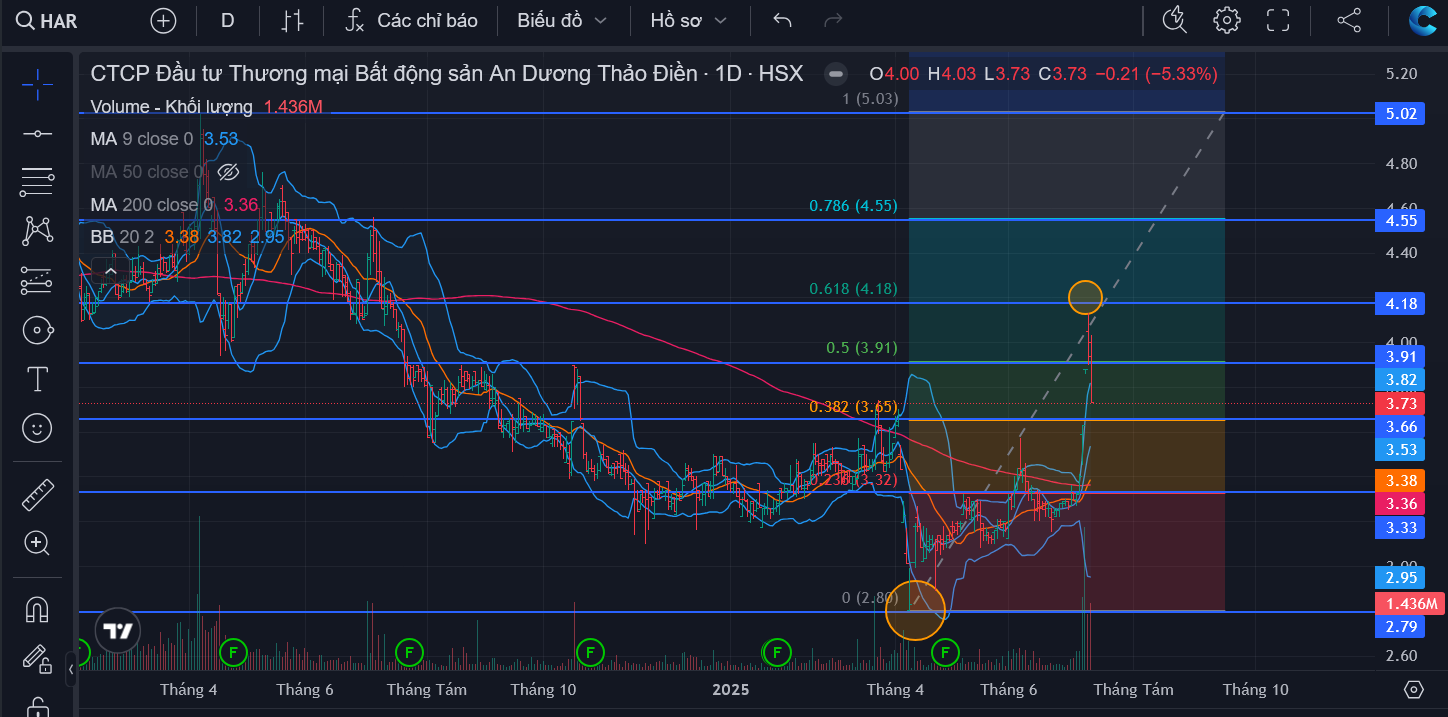Select the 0.5 (3.91) Fibonacci level label

click(x=861, y=348)
